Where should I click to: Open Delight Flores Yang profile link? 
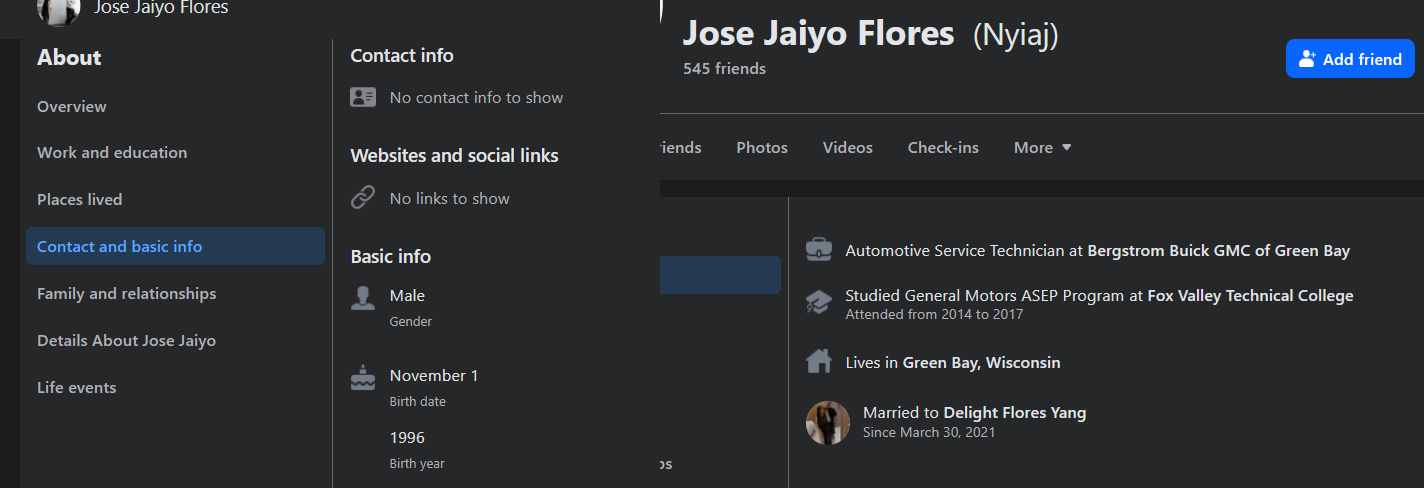tap(1015, 413)
